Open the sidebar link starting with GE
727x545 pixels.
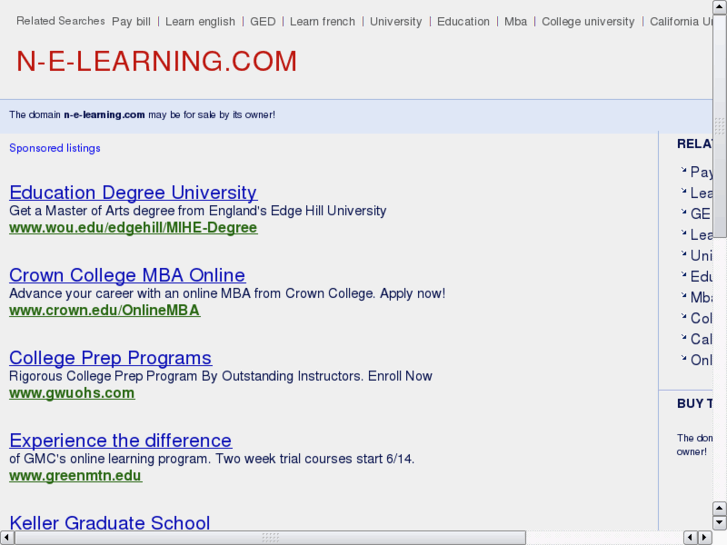[701, 213]
